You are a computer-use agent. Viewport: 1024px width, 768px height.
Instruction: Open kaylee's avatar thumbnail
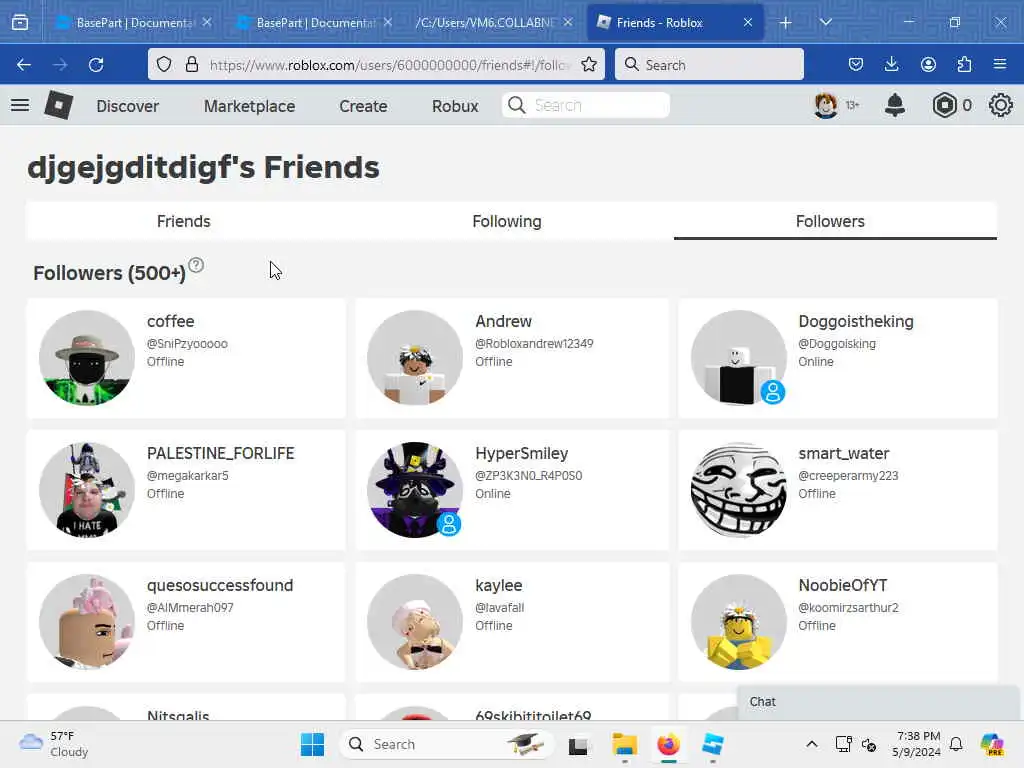tap(415, 622)
